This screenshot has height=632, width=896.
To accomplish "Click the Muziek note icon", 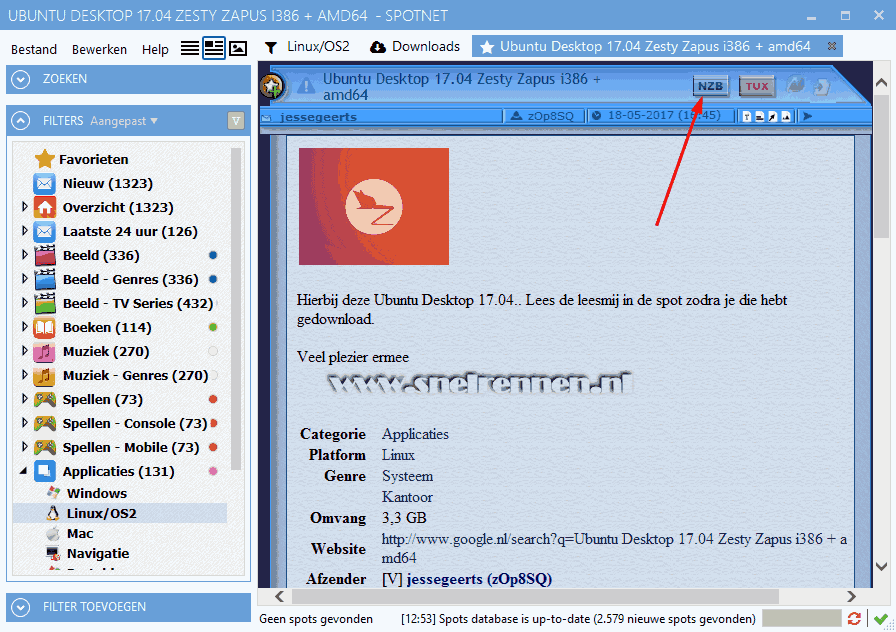I will [45, 351].
